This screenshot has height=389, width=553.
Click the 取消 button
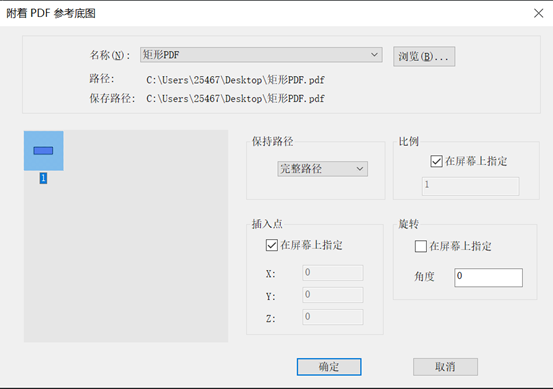445,367
